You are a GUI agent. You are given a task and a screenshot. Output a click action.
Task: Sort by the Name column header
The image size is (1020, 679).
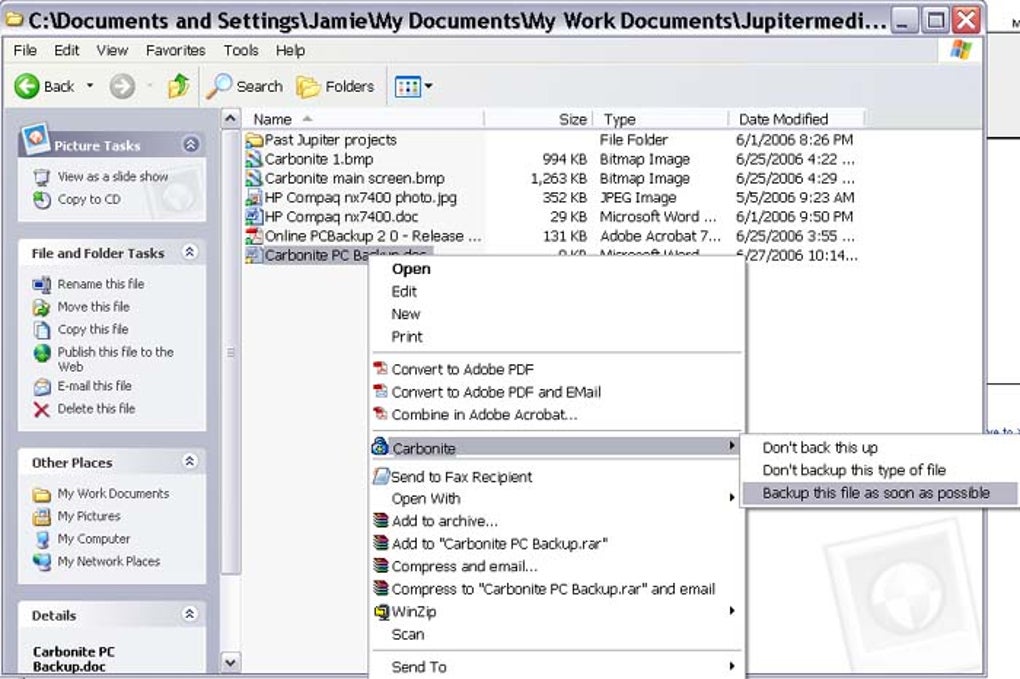[x=364, y=119]
